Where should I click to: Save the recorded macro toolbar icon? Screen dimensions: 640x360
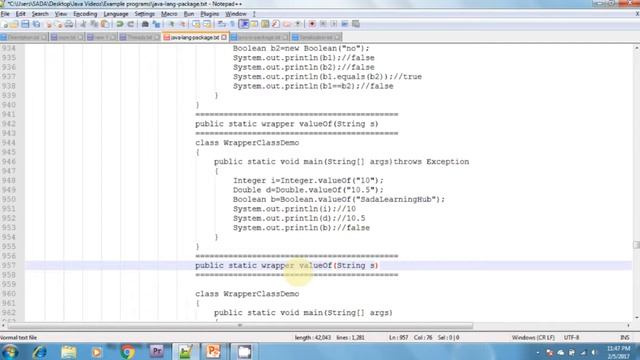[356, 24]
